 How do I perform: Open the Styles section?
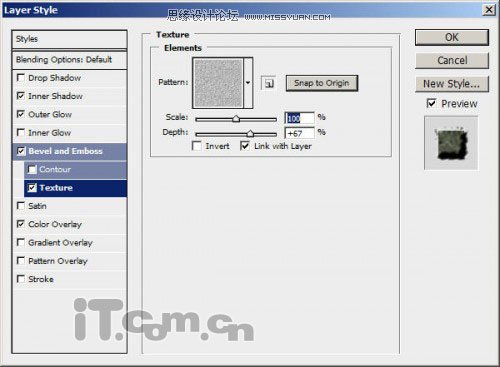click(69, 39)
